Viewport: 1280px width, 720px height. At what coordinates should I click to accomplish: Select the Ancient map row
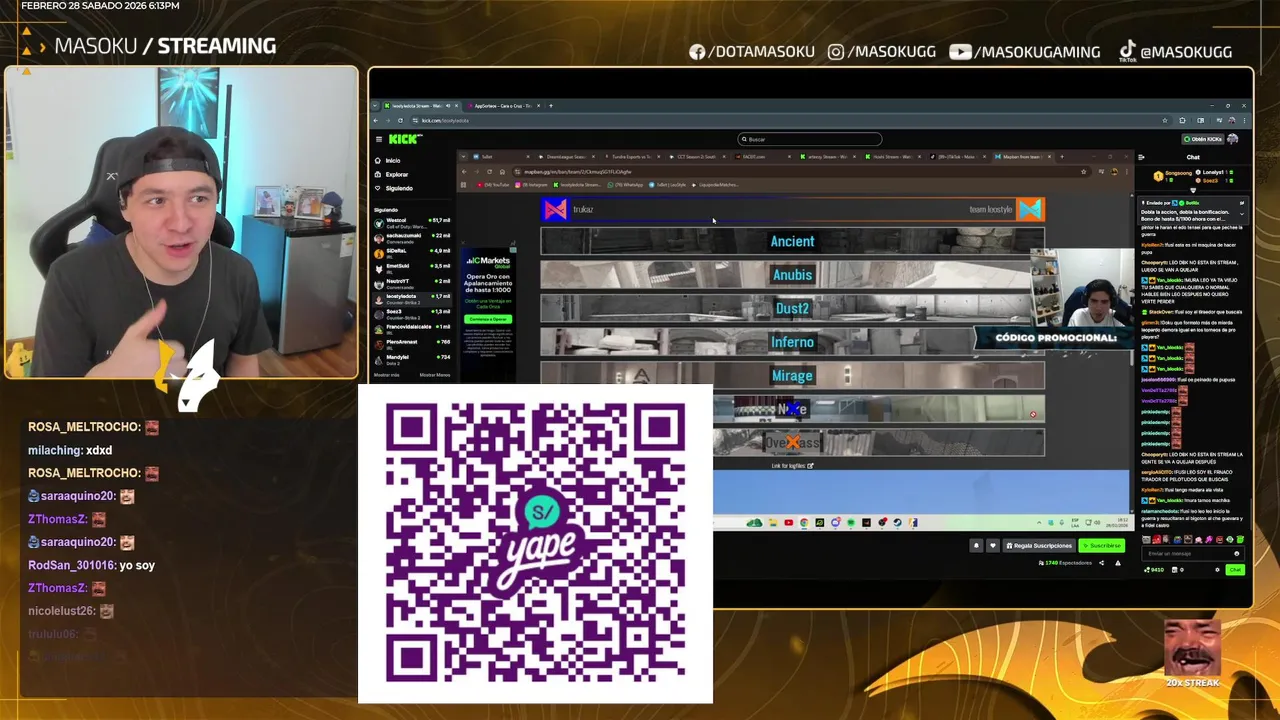(792, 241)
